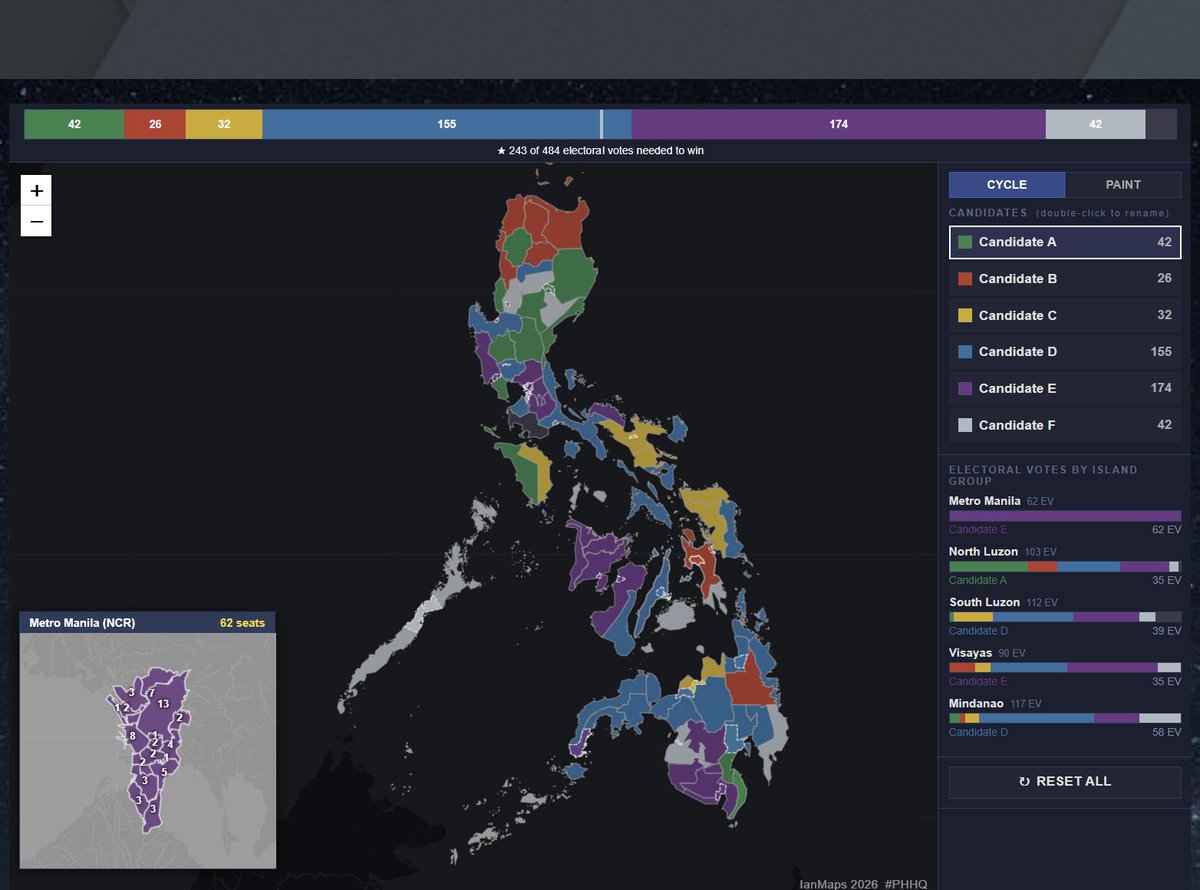Switch to PAINT mode tab
1200x890 pixels.
click(x=1123, y=184)
